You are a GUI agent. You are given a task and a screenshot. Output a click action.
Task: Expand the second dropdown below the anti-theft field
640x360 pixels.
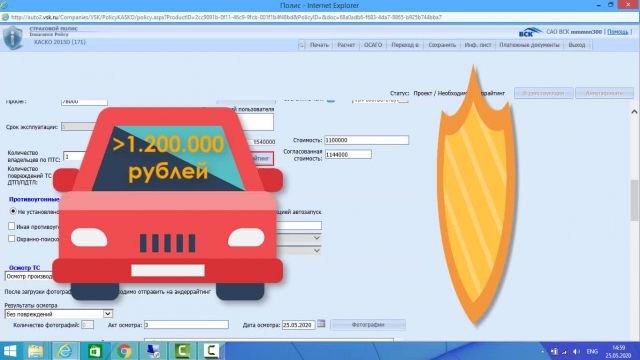pos(316,251)
